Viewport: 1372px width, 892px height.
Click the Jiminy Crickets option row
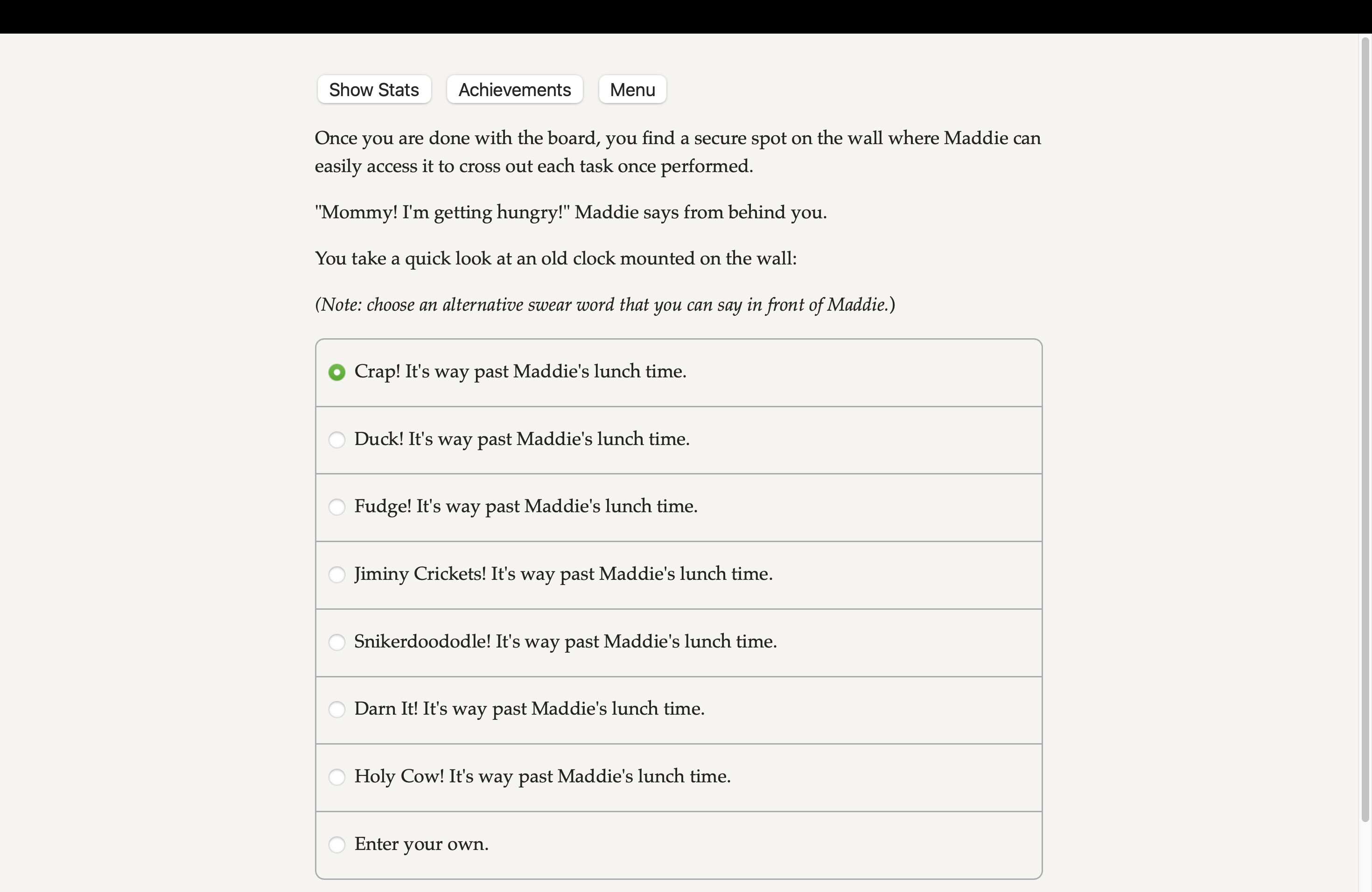(563, 574)
